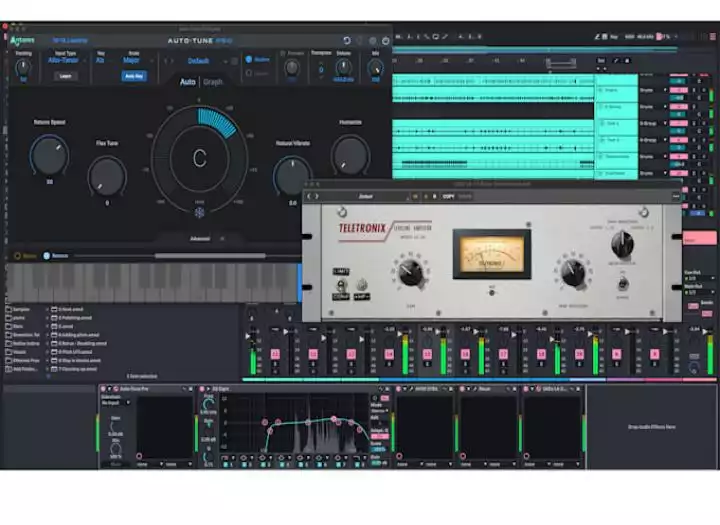Click the LA-2A meter selector knob

[622, 244]
